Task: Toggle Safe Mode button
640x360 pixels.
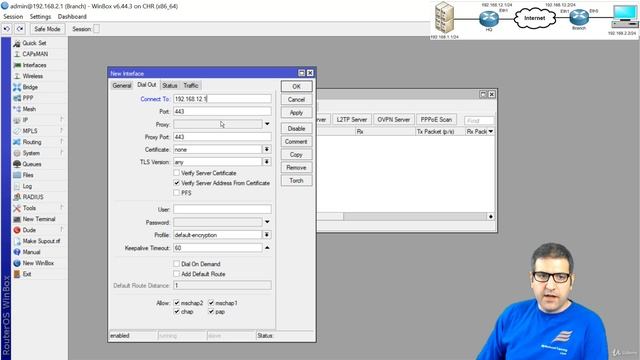Action: click(47, 29)
